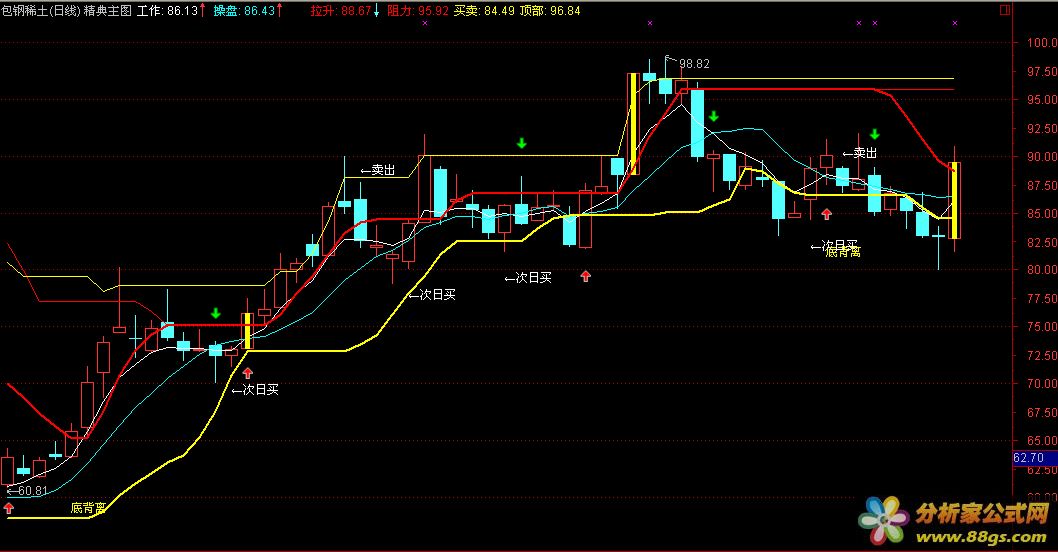This screenshot has width=1058, height=552.
Task: Click the blue 62.70 price tag on axis
Action: 1034,458
